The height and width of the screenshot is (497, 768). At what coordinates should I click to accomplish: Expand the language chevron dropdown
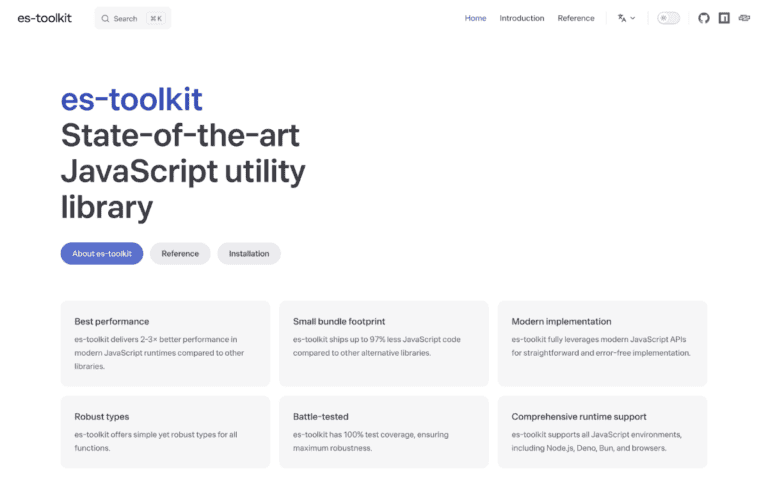coord(632,18)
